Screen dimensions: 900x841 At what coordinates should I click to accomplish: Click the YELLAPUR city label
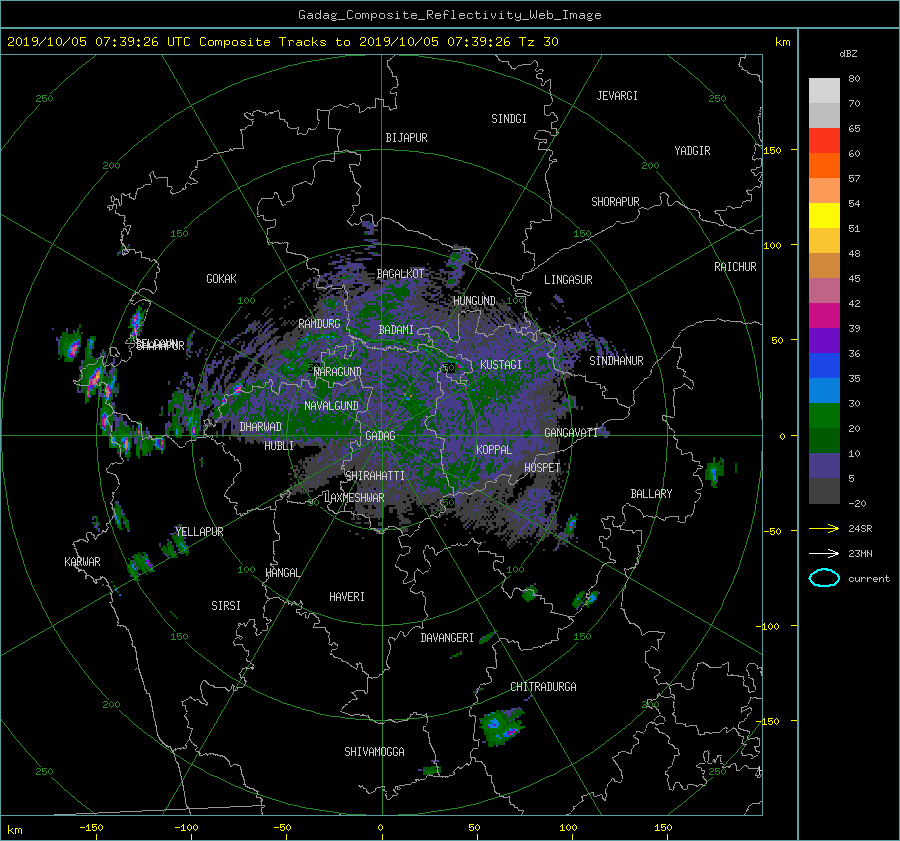click(x=199, y=532)
